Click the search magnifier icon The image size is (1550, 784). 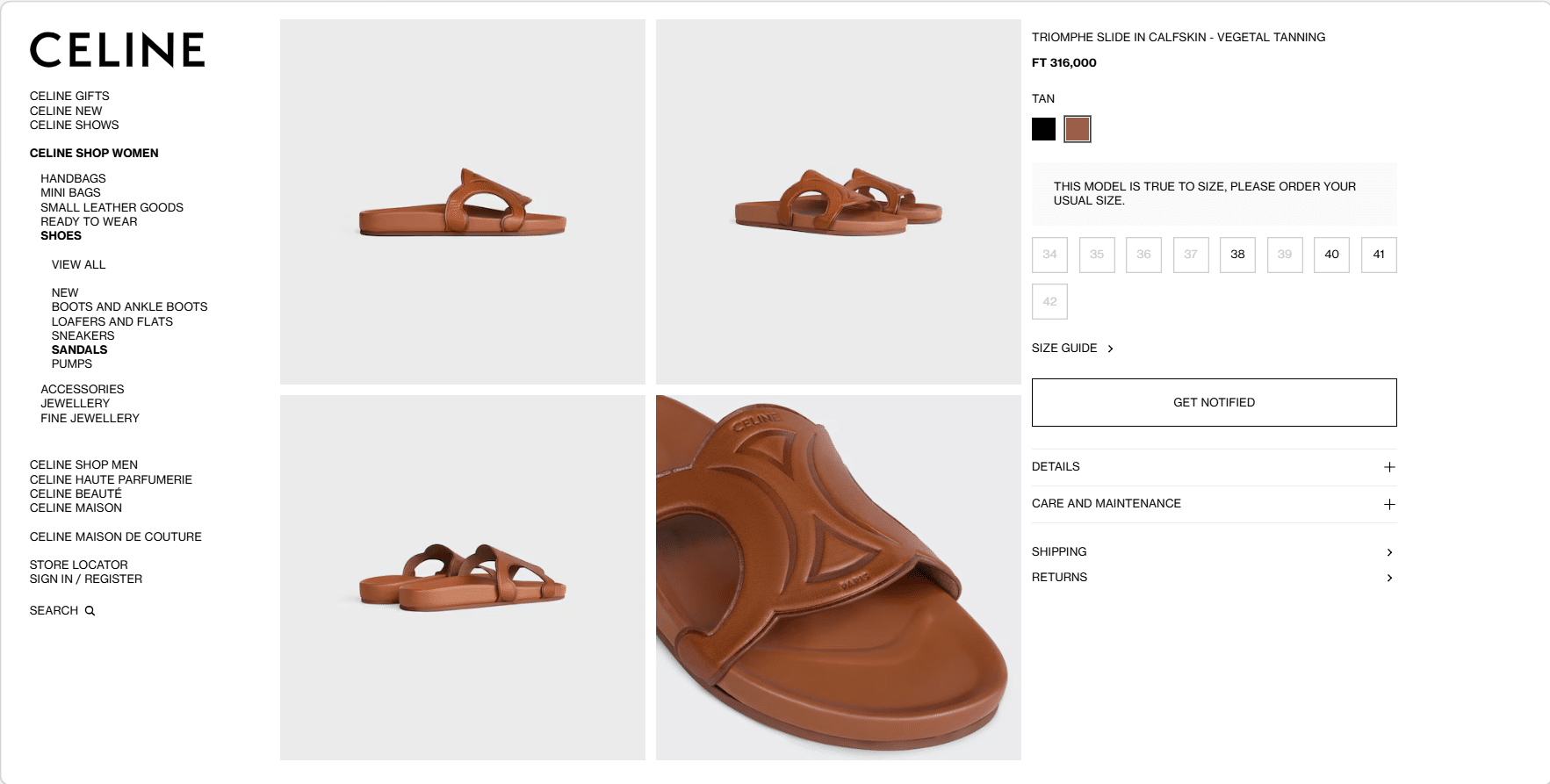(x=90, y=611)
